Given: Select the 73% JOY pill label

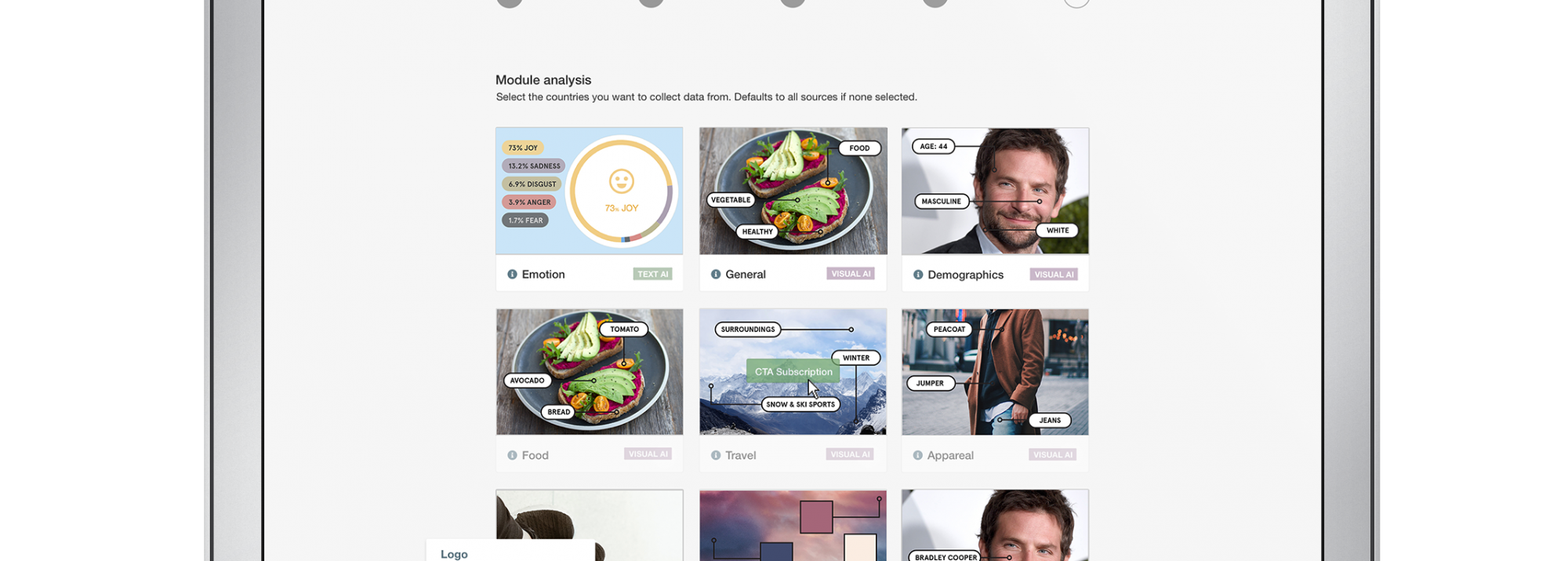Looking at the screenshot, I should click(523, 148).
